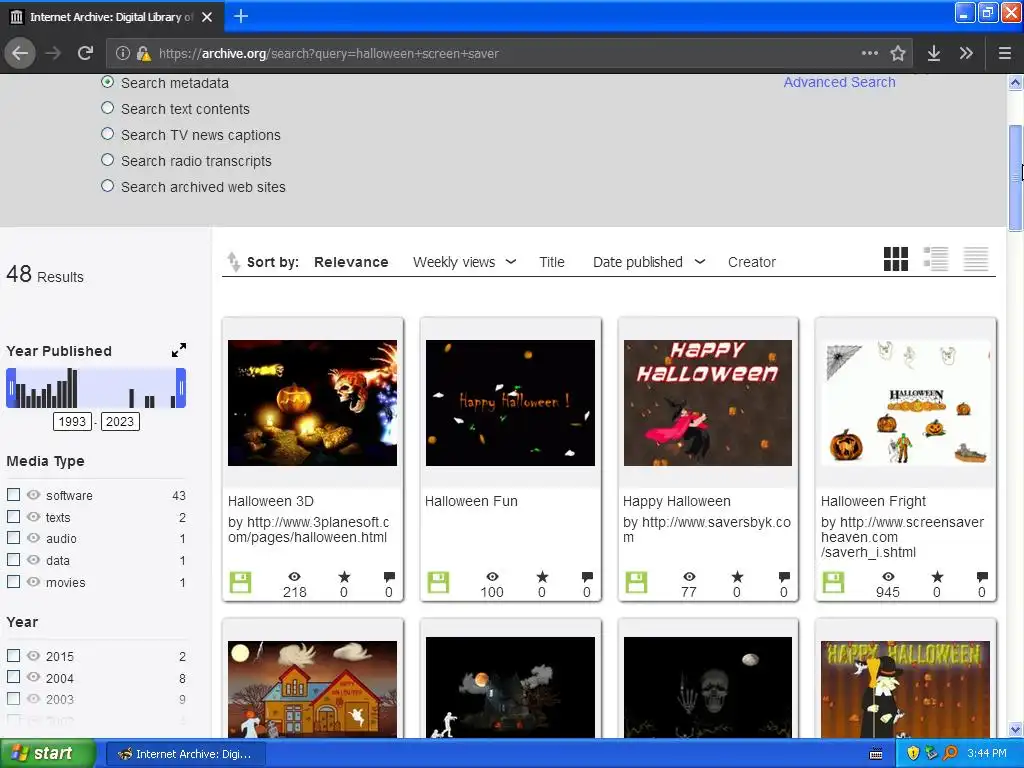The image size is (1024, 768).
Task: Check the data media type box
Action: pos(13,560)
